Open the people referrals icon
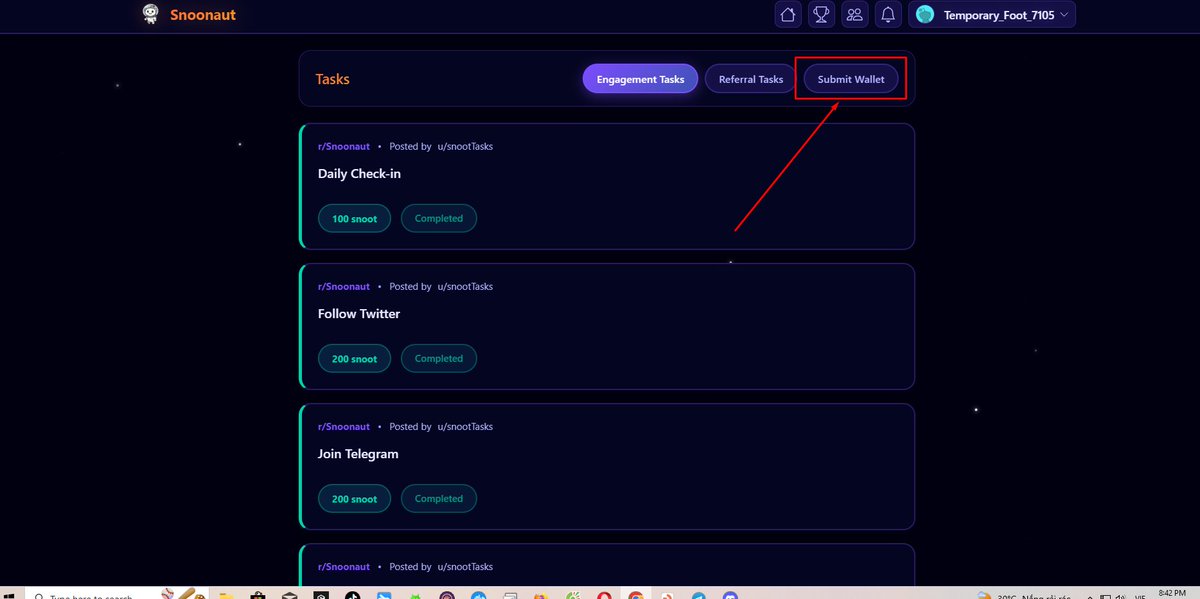The height and width of the screenshot is (599, 1200). pos(854,14)
